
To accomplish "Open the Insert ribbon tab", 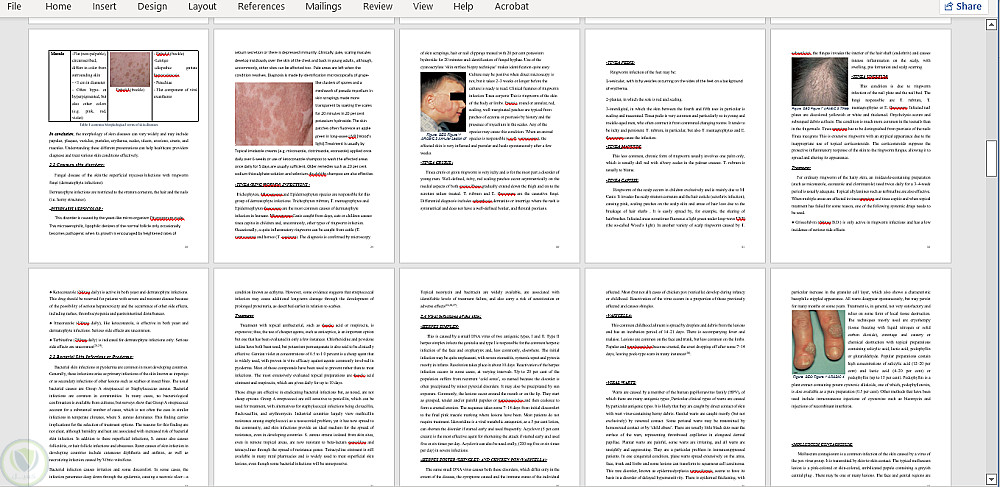I will pos(104,6).
